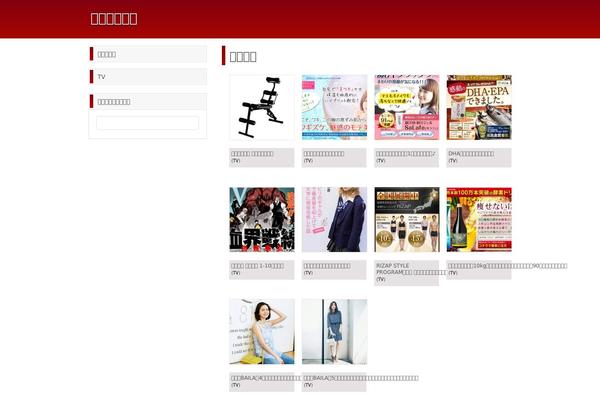The height and width of the screenshot is (400, 600).
Task: Open the TV category in the sidebar
Action: tap(101, 77)
